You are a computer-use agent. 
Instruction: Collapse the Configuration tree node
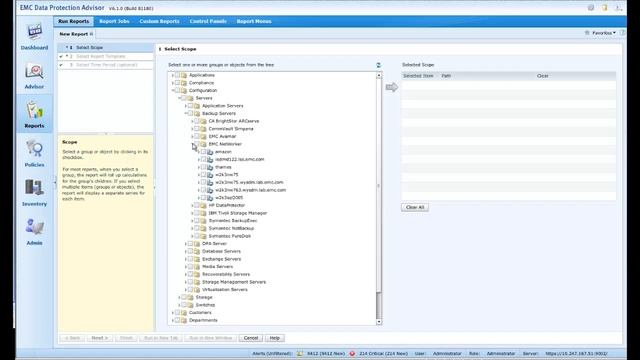point(173,91)
